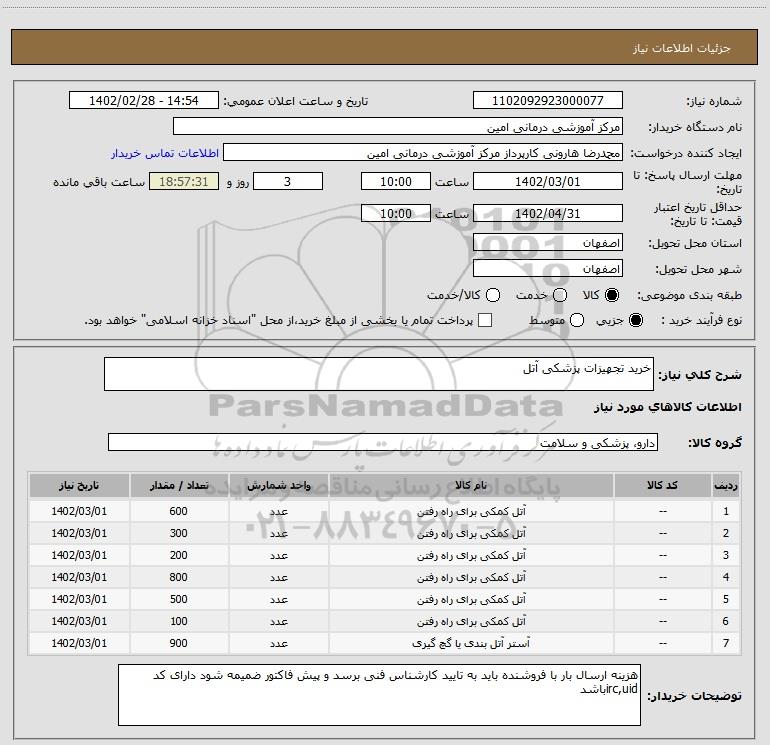Select the متوسط purchase type radio
The width and height of the screenshot is (770, 745).
[x=577, y=320]
